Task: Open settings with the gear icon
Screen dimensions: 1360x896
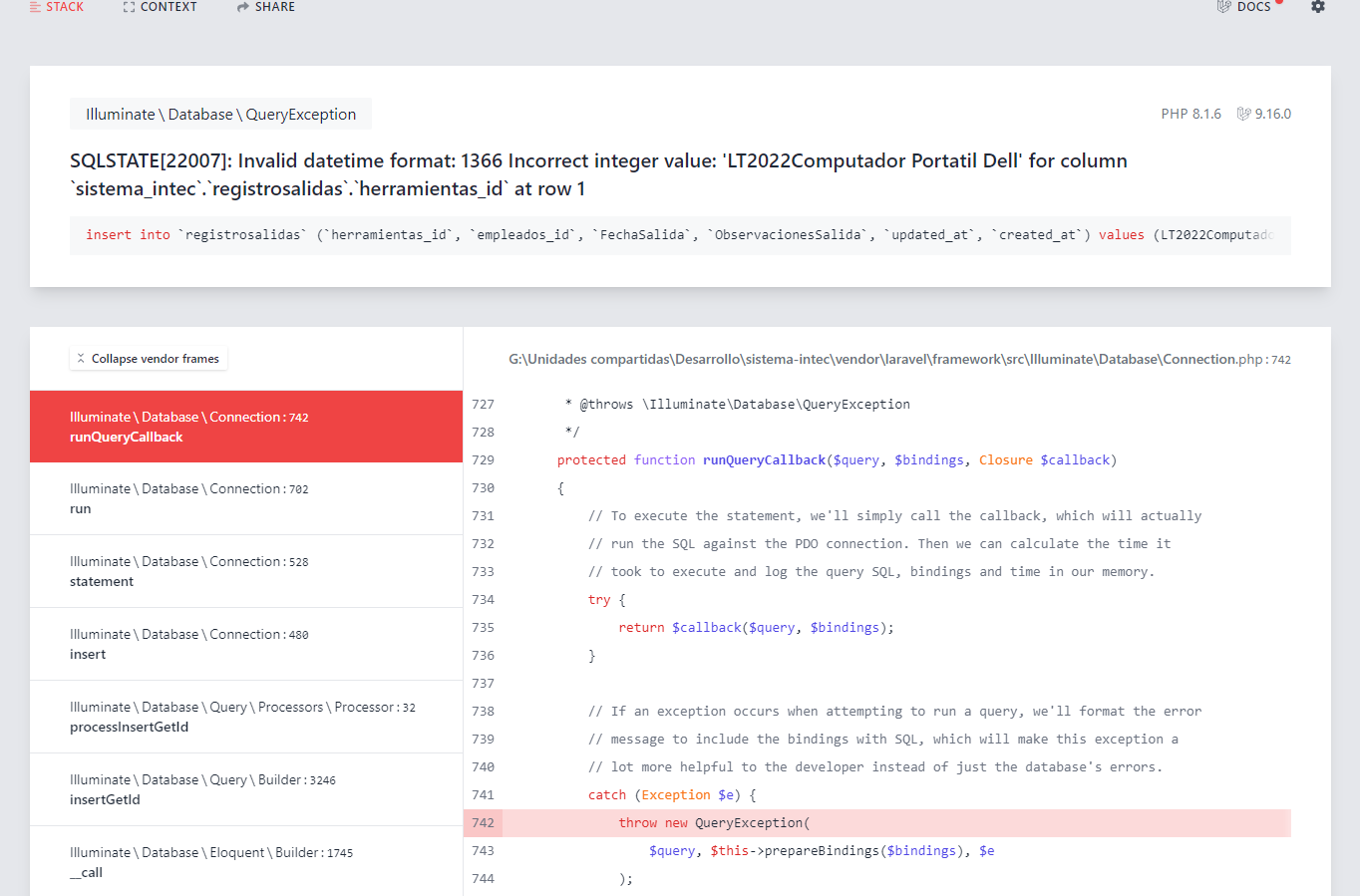Action: [1317, 6]
